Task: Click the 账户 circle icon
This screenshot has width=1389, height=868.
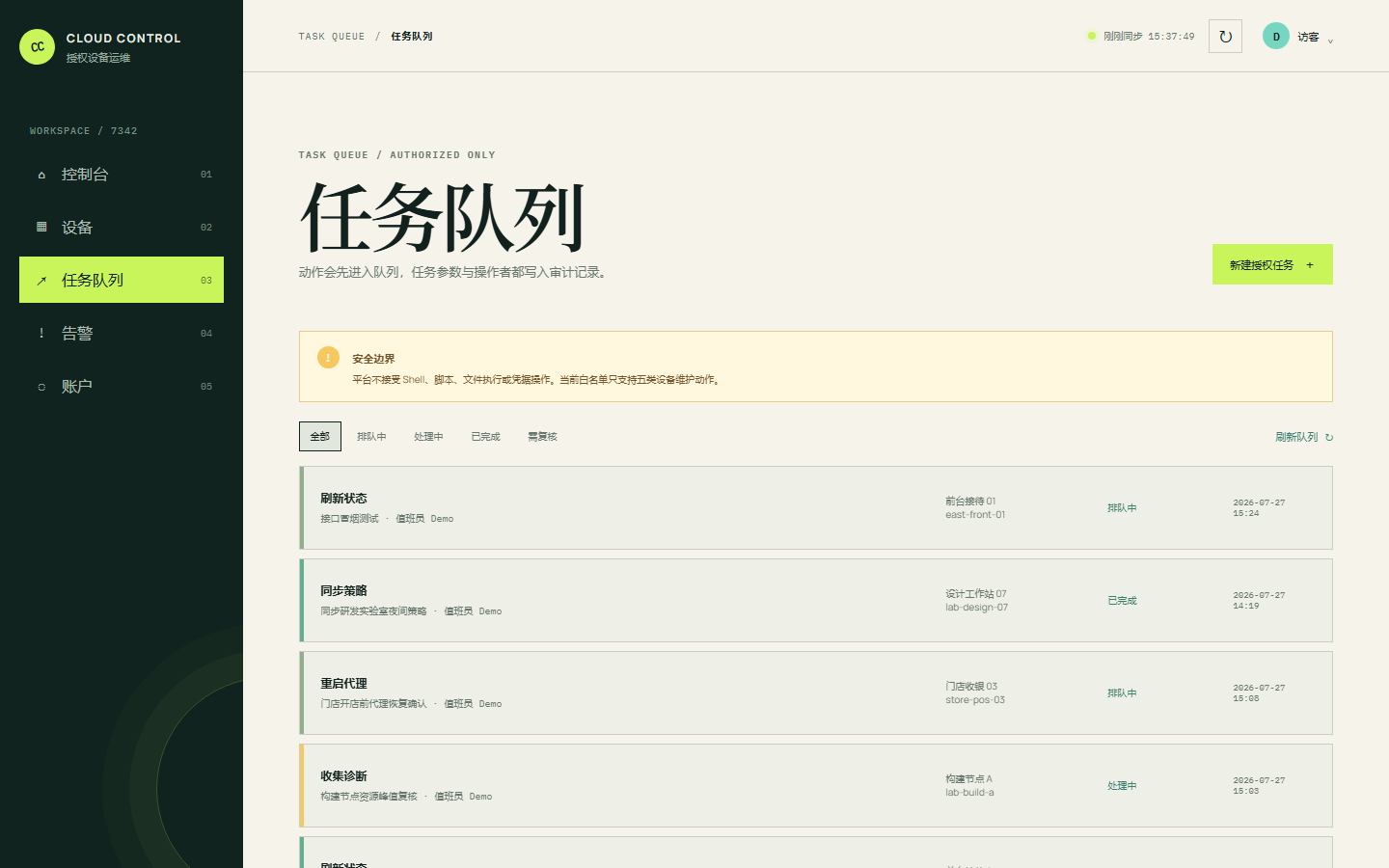Action: (x=41, y=387)
